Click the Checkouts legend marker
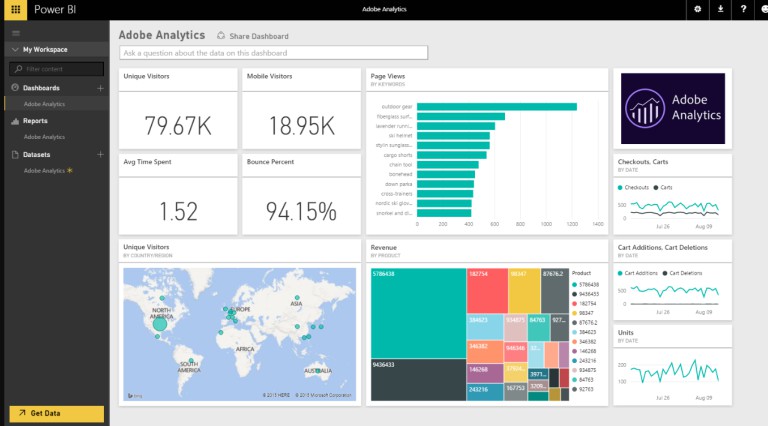Screen dimensions: 768x426 click(620, 188)
